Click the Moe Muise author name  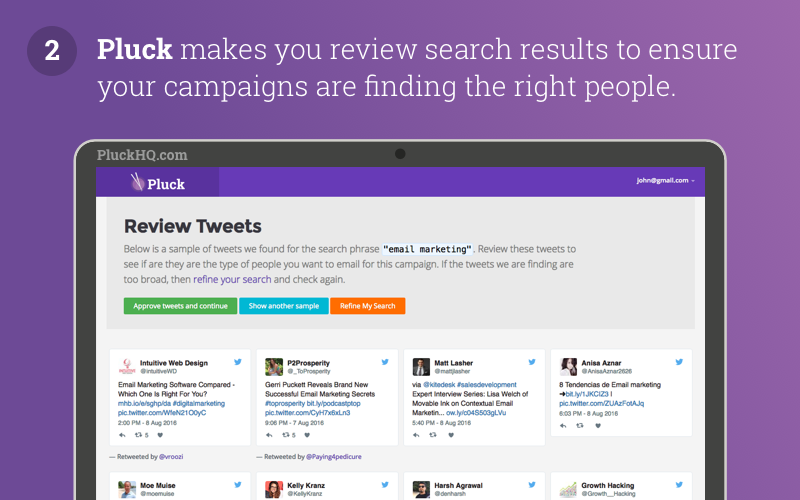(x=158, y=485)
